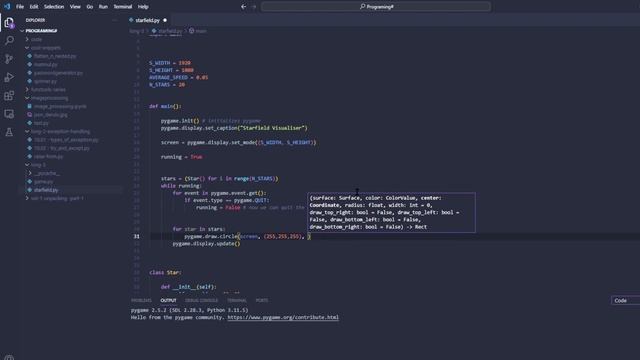Image resolution: width=640 pixels, height=360 pixels.
Task: Click the Programing# command center search box
Action: (376, 7)
